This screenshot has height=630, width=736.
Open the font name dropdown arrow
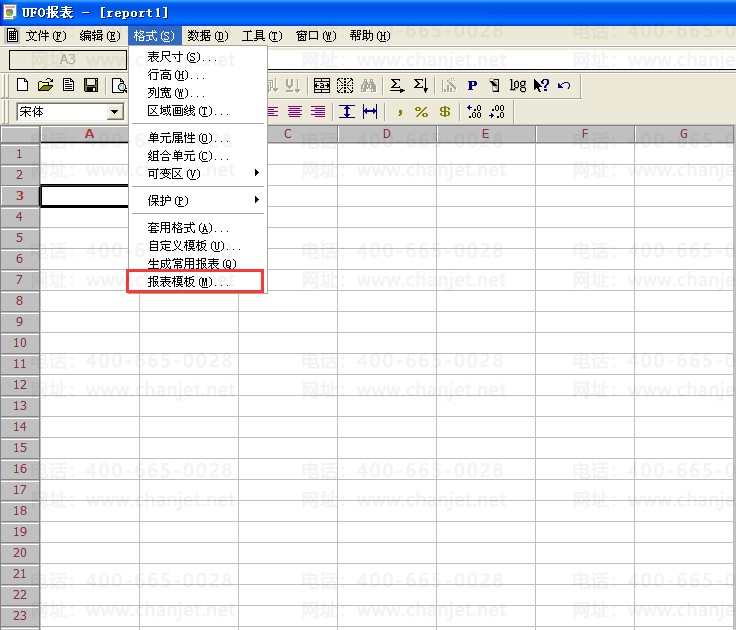(114, 112)
